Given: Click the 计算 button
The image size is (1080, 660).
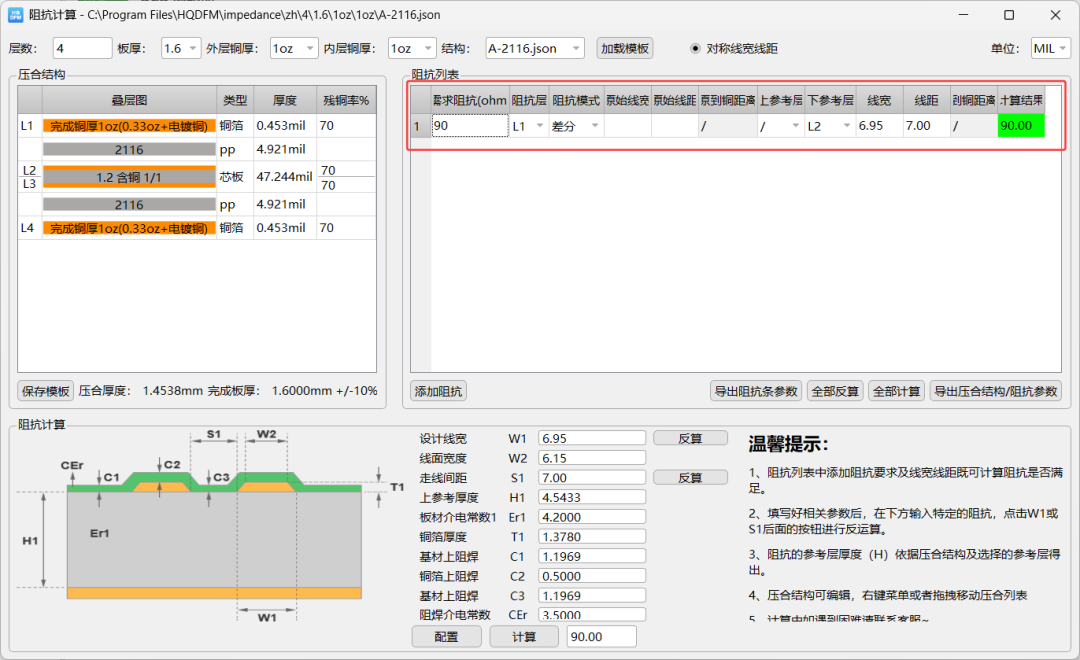Looking at the screenshot, I should tap(524, 637).
